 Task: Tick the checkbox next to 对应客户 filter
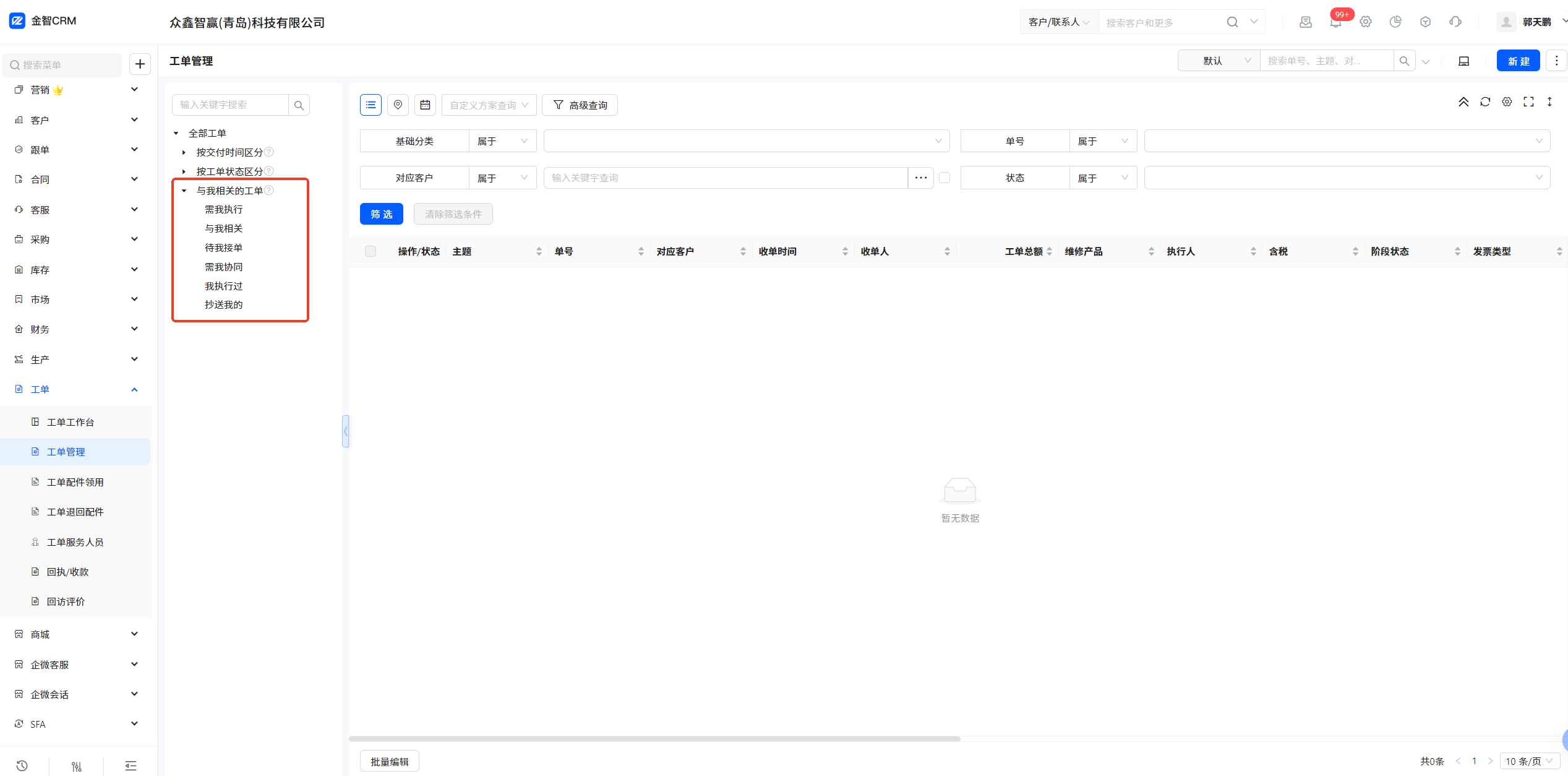pyautogui.click(x=944, y=178)
